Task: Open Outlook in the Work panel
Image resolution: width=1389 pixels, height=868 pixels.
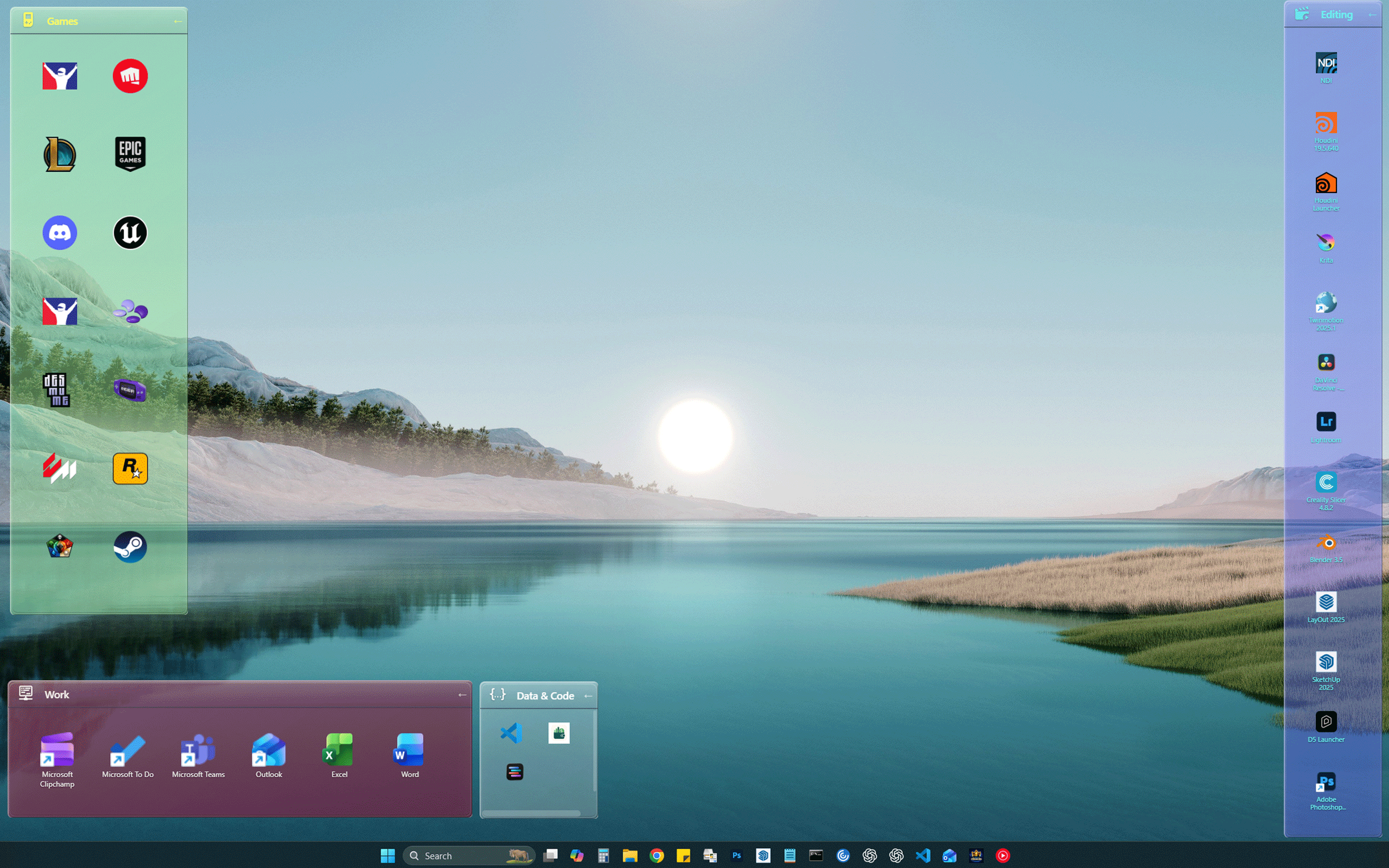Action: 269,756
